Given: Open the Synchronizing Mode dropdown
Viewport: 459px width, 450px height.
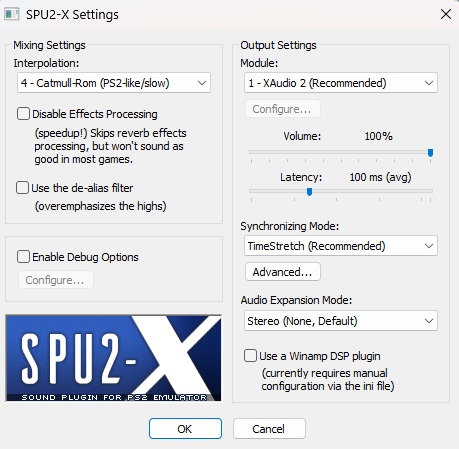Looking at the screenshot, I should [x=341, y=246].
